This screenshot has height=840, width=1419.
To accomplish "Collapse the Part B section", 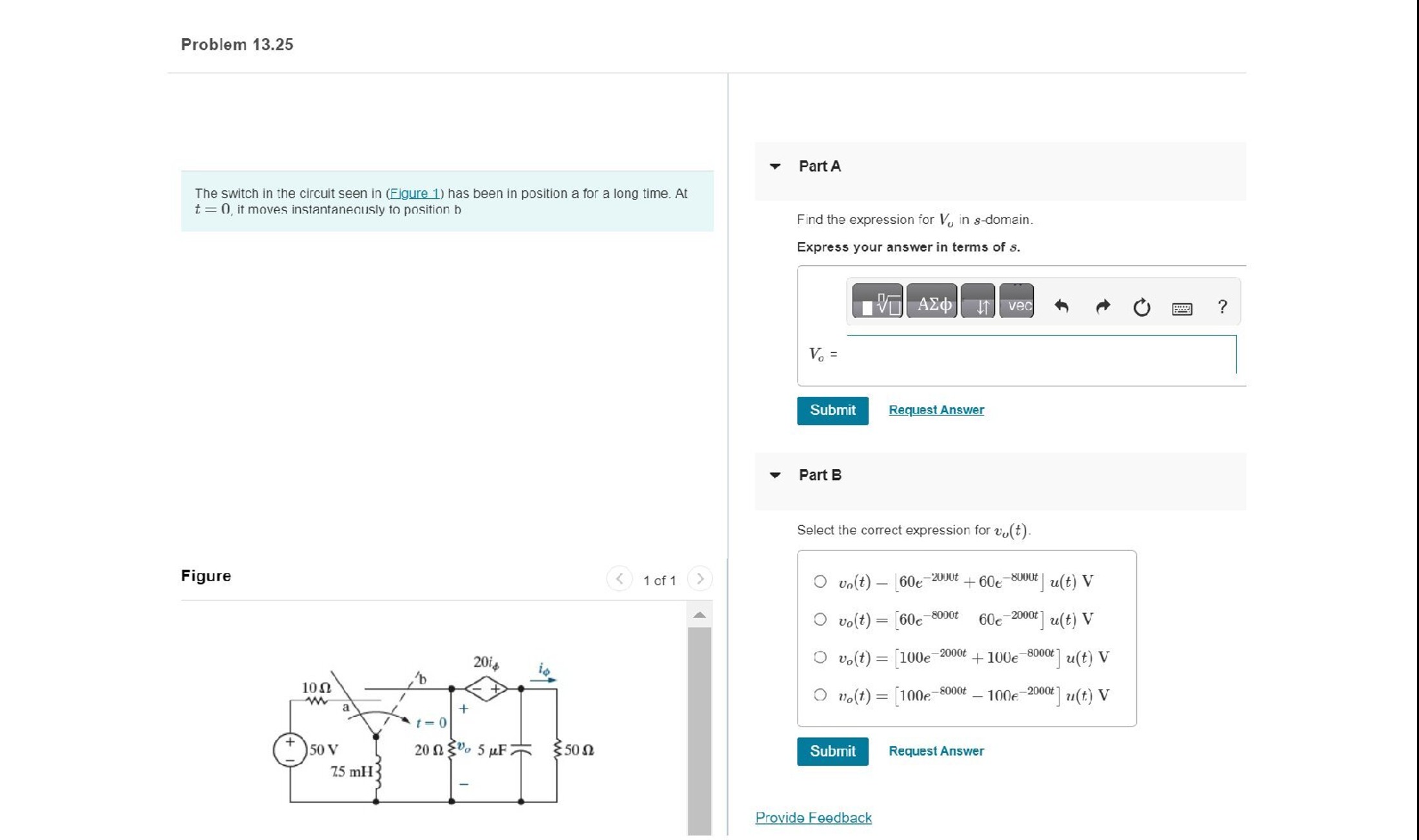I will (773, 475).
